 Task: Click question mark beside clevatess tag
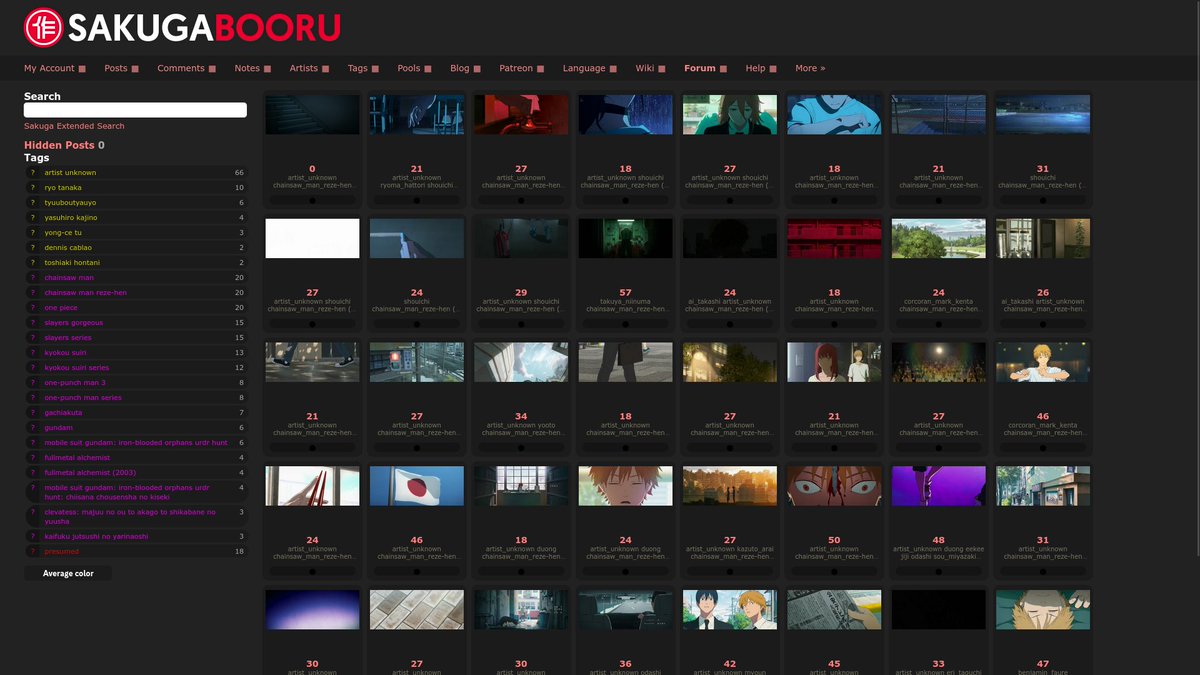click(x=33, y=512)
